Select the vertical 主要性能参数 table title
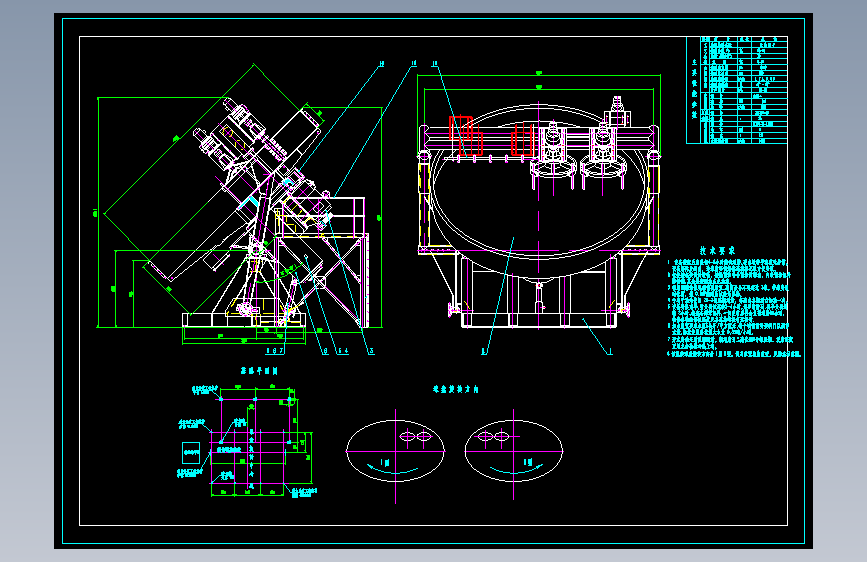The height and width of the screenshot is (562, 867). [694, 90]
